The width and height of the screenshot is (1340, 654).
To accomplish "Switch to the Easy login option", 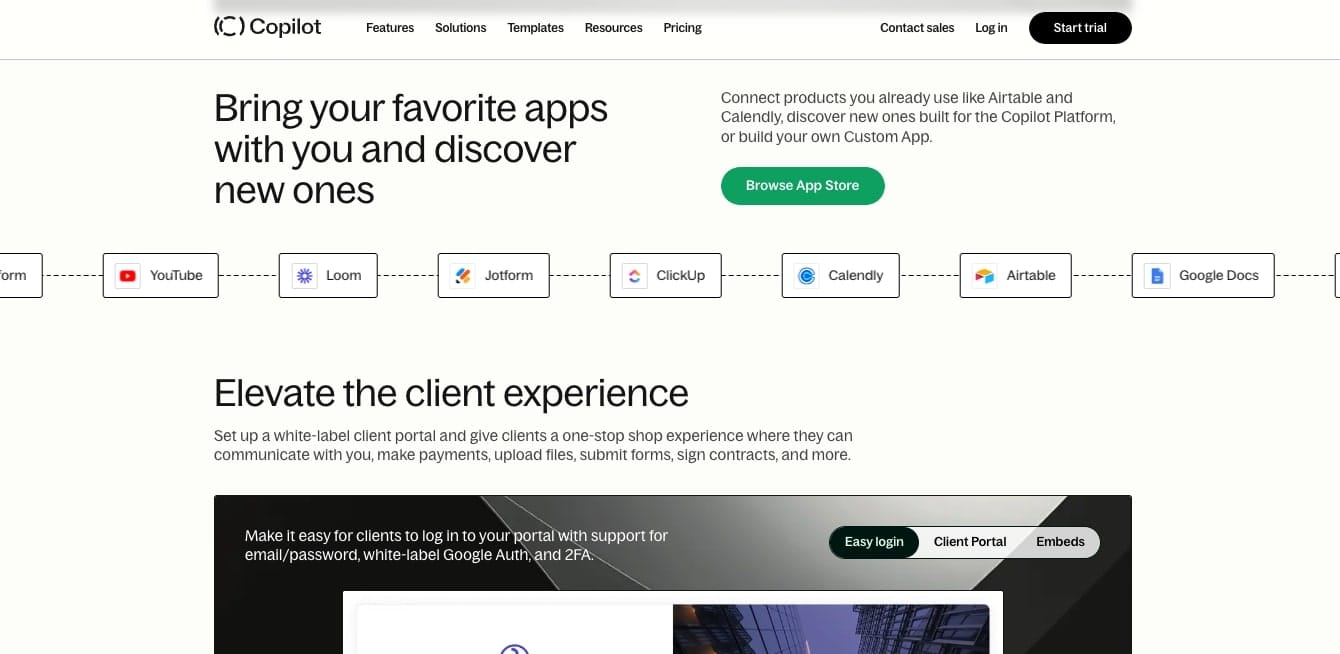I will pyautogui.click(x=874, y=542).
